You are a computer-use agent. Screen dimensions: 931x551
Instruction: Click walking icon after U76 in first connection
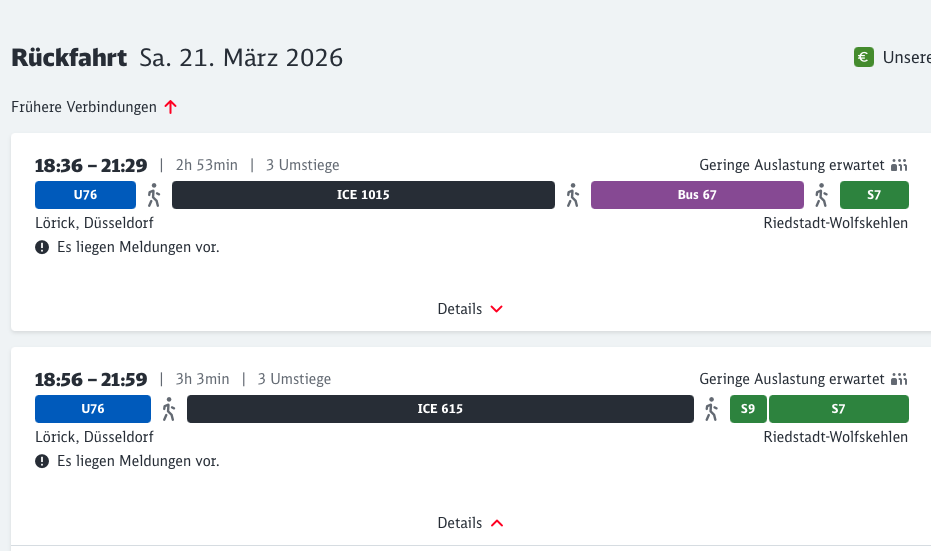pos(154,195)
